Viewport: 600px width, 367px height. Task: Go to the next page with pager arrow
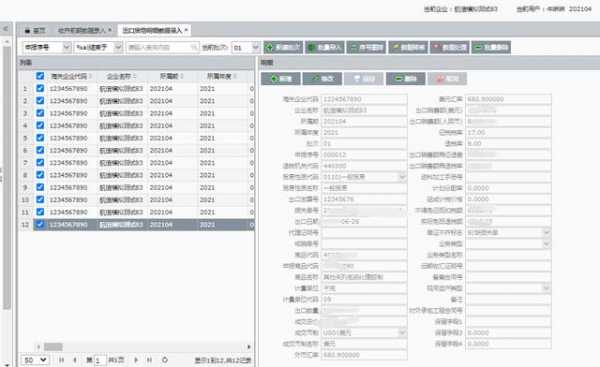click(x=136, y=360)
